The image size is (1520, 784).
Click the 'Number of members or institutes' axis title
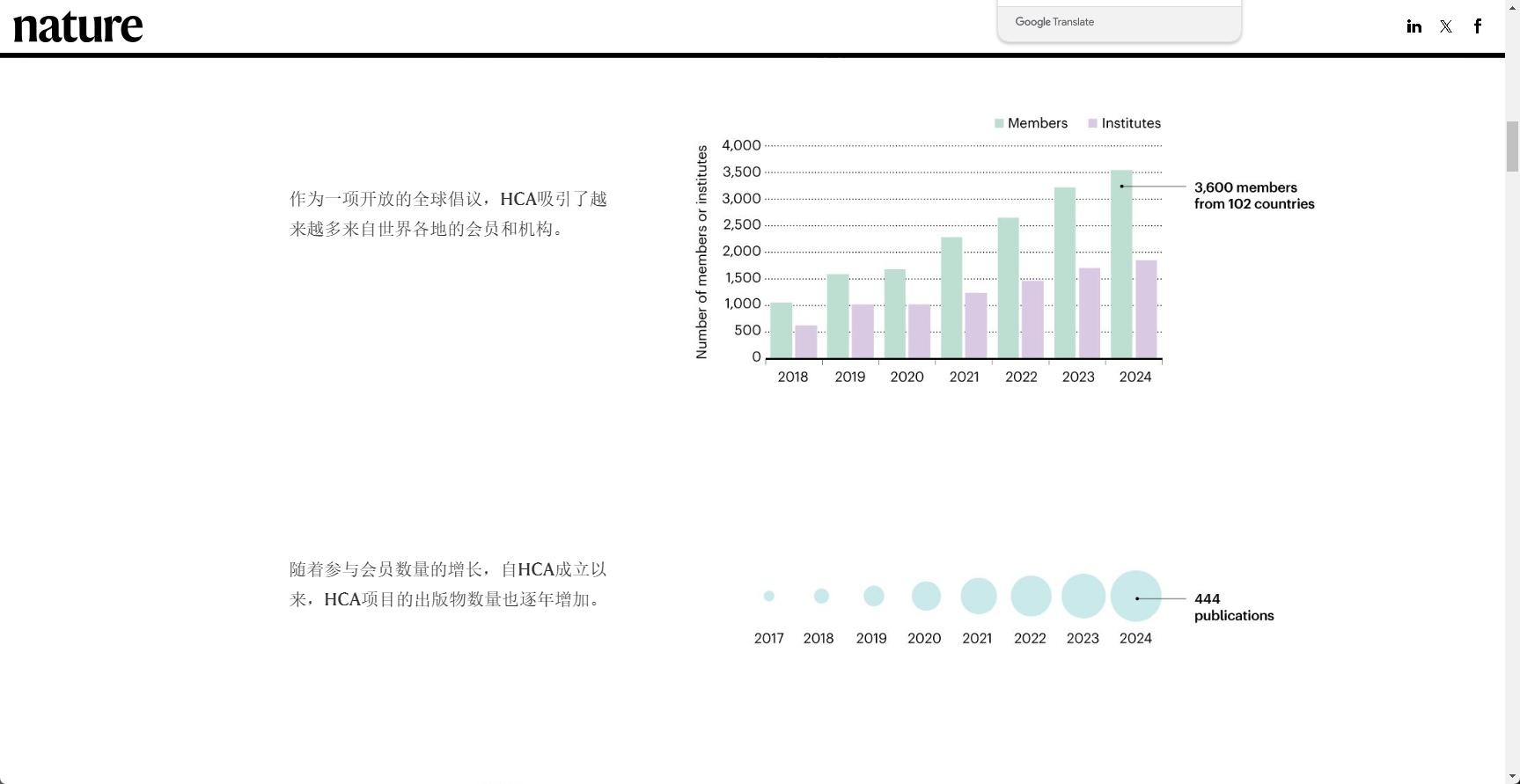pyautogui.click(x=701, y=252)
